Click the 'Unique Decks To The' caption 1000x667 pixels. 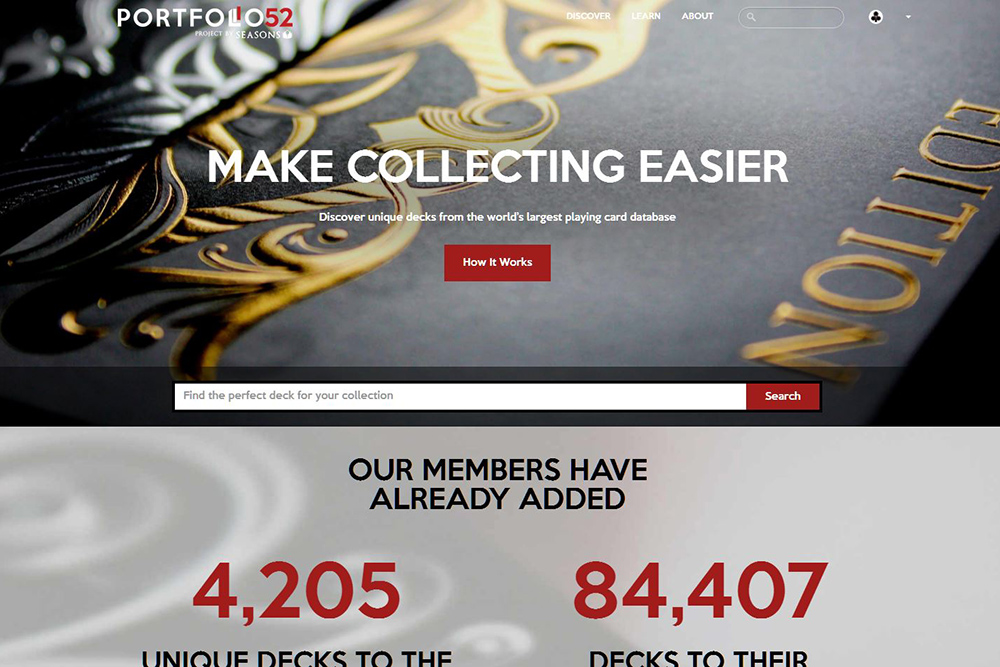[x=297, y=658]
